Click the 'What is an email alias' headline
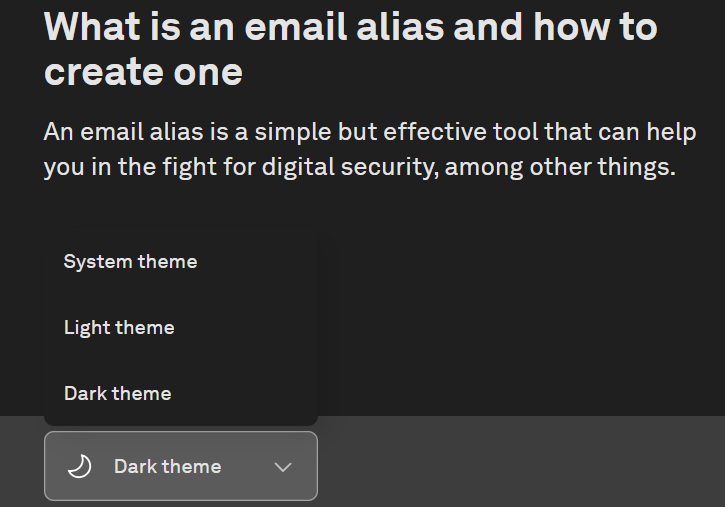The width and height of the screenshot is (725, 507). (350, 27)
